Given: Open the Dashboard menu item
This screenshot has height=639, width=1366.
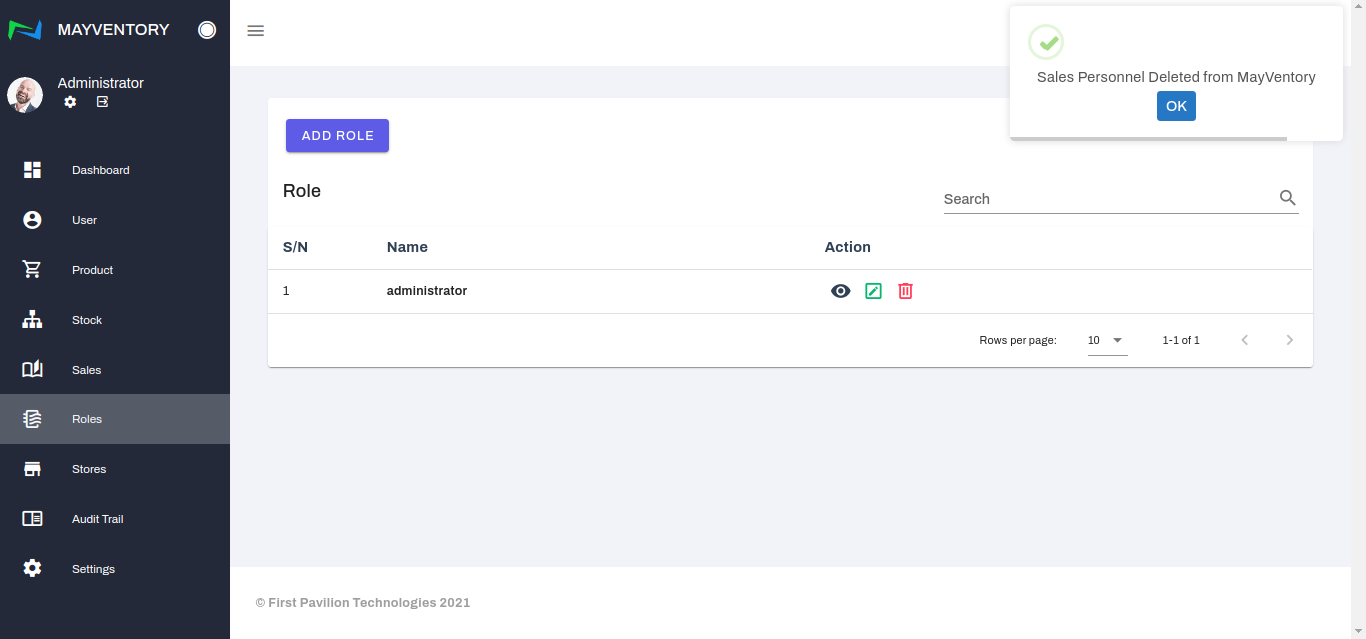Looking at the screenshot, I should (x=100, y=170).
